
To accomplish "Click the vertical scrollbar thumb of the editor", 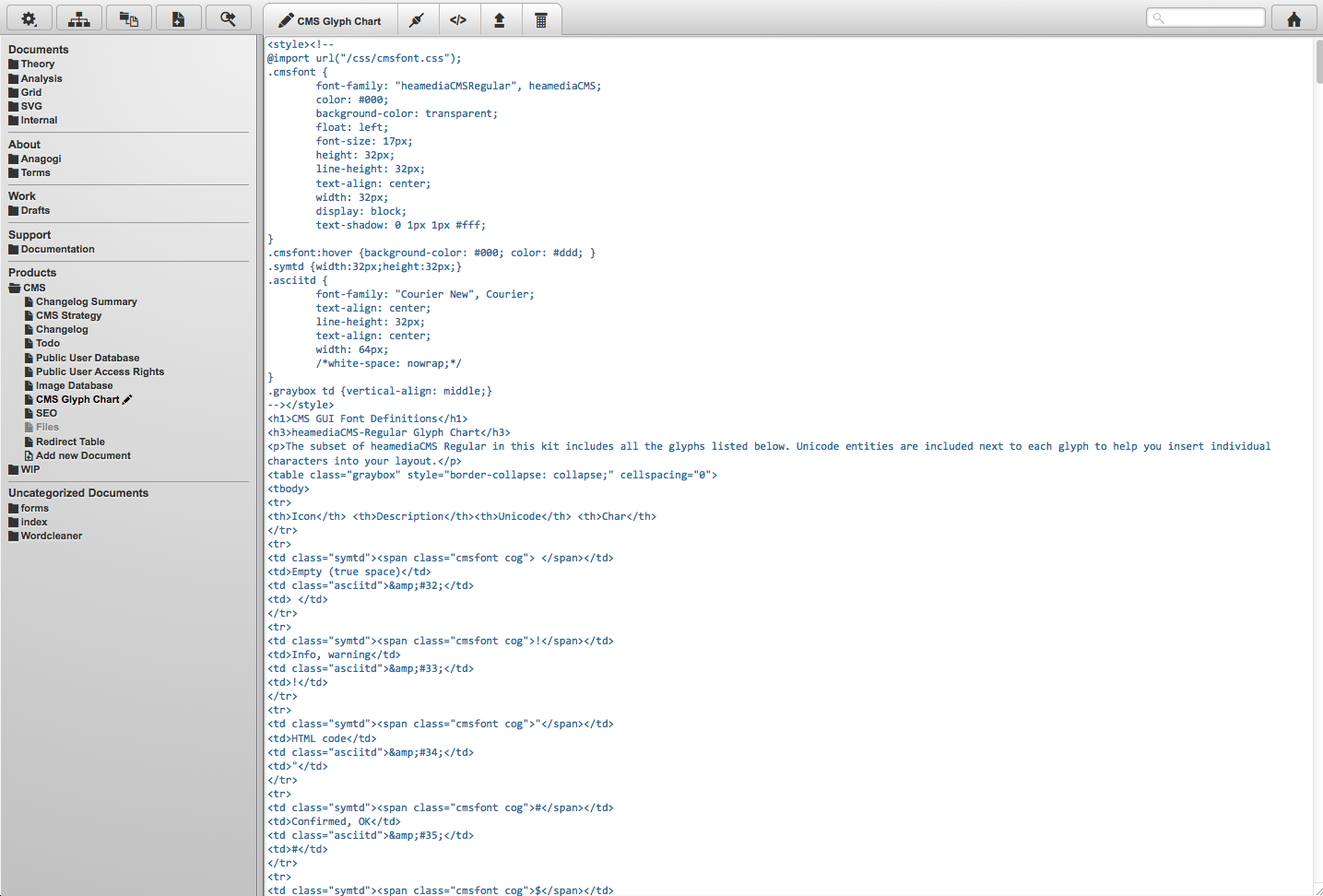I will coord(1319,62).
